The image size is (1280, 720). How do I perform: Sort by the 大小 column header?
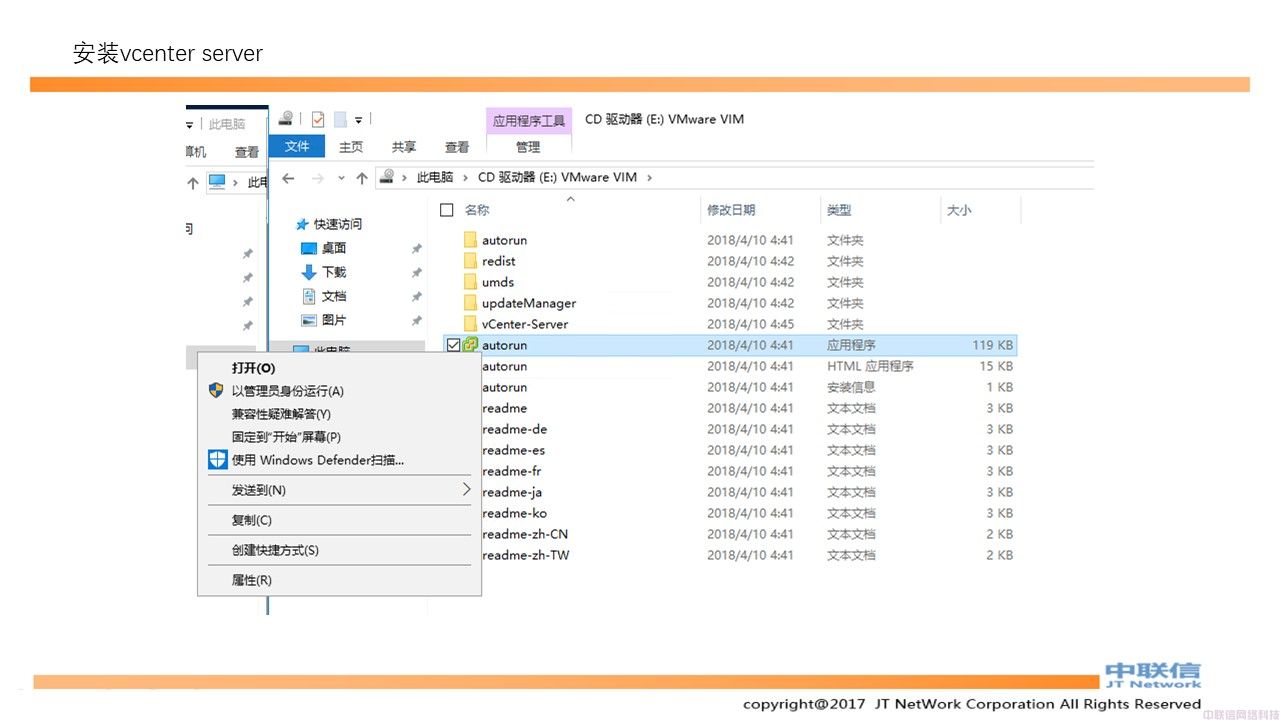[x=959, y=210]
